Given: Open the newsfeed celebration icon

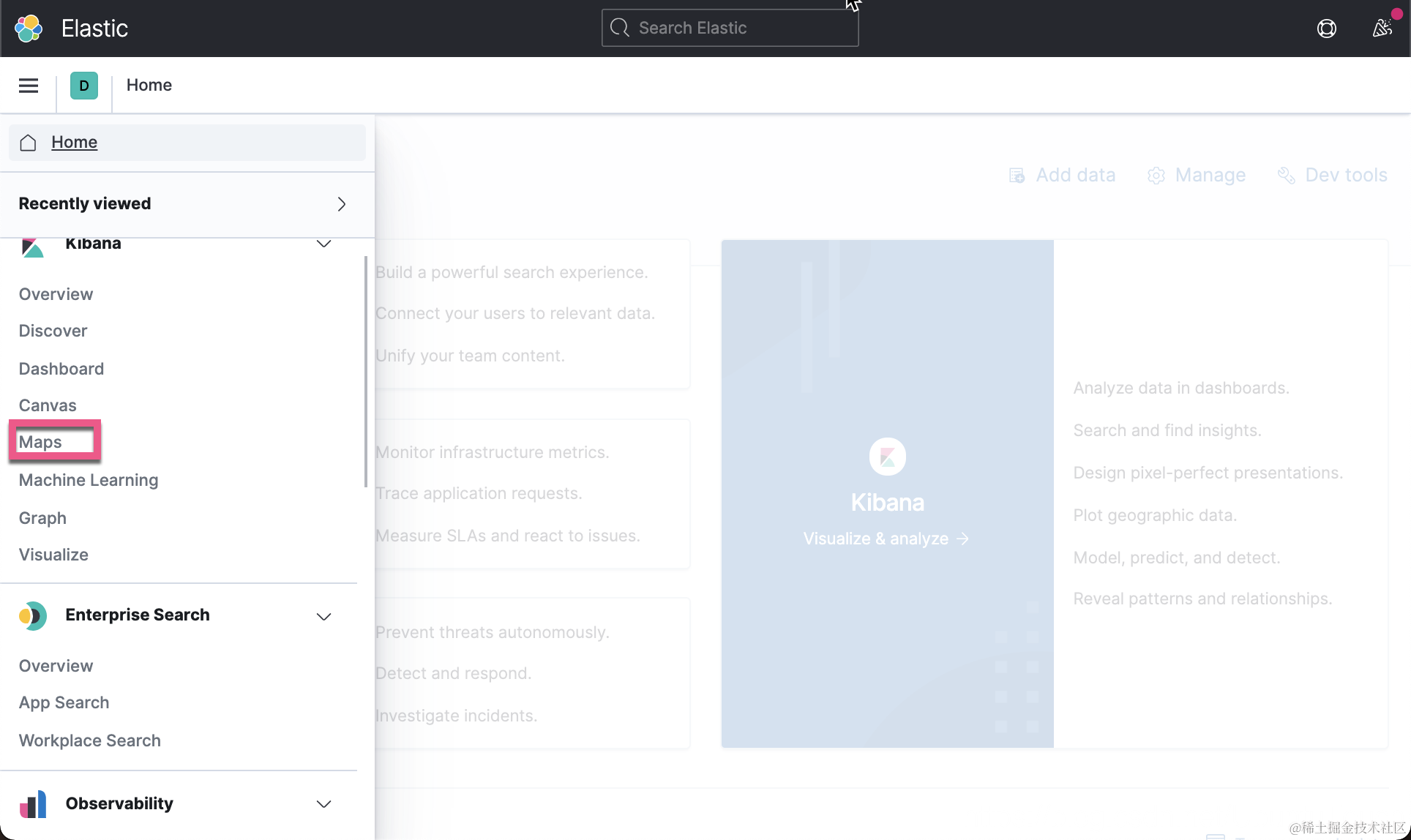Looking at the screenshot, I should 1382,29.
